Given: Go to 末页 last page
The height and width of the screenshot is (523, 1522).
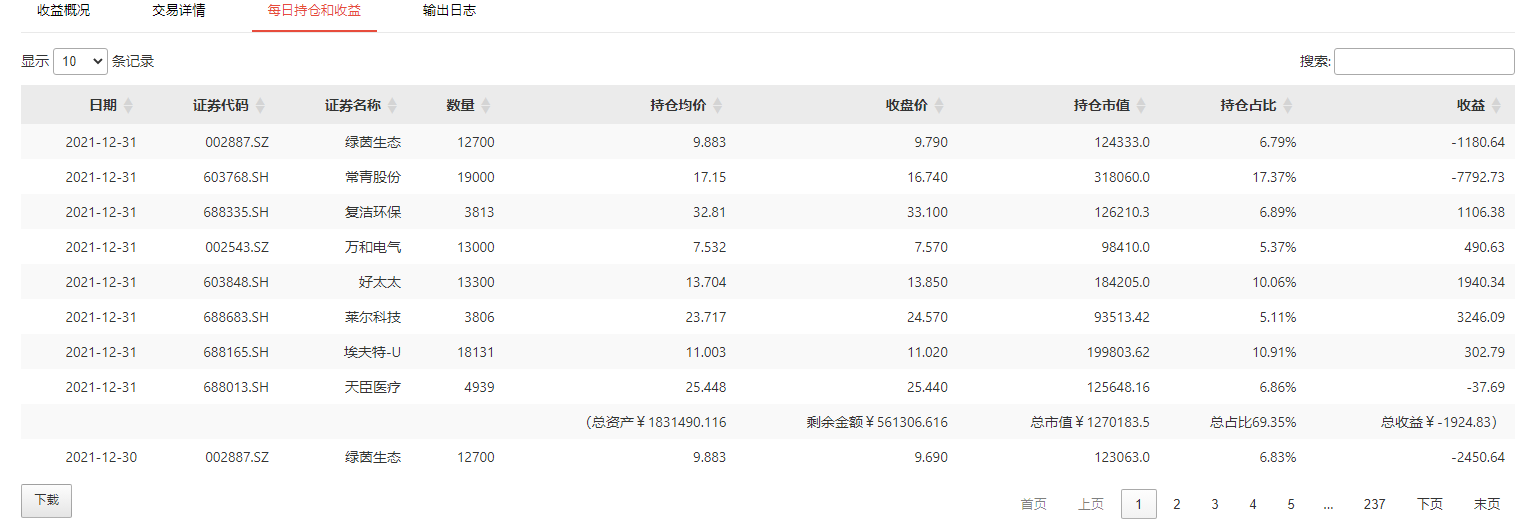Looking at the screenshot, I should [x=1486, y=504].
